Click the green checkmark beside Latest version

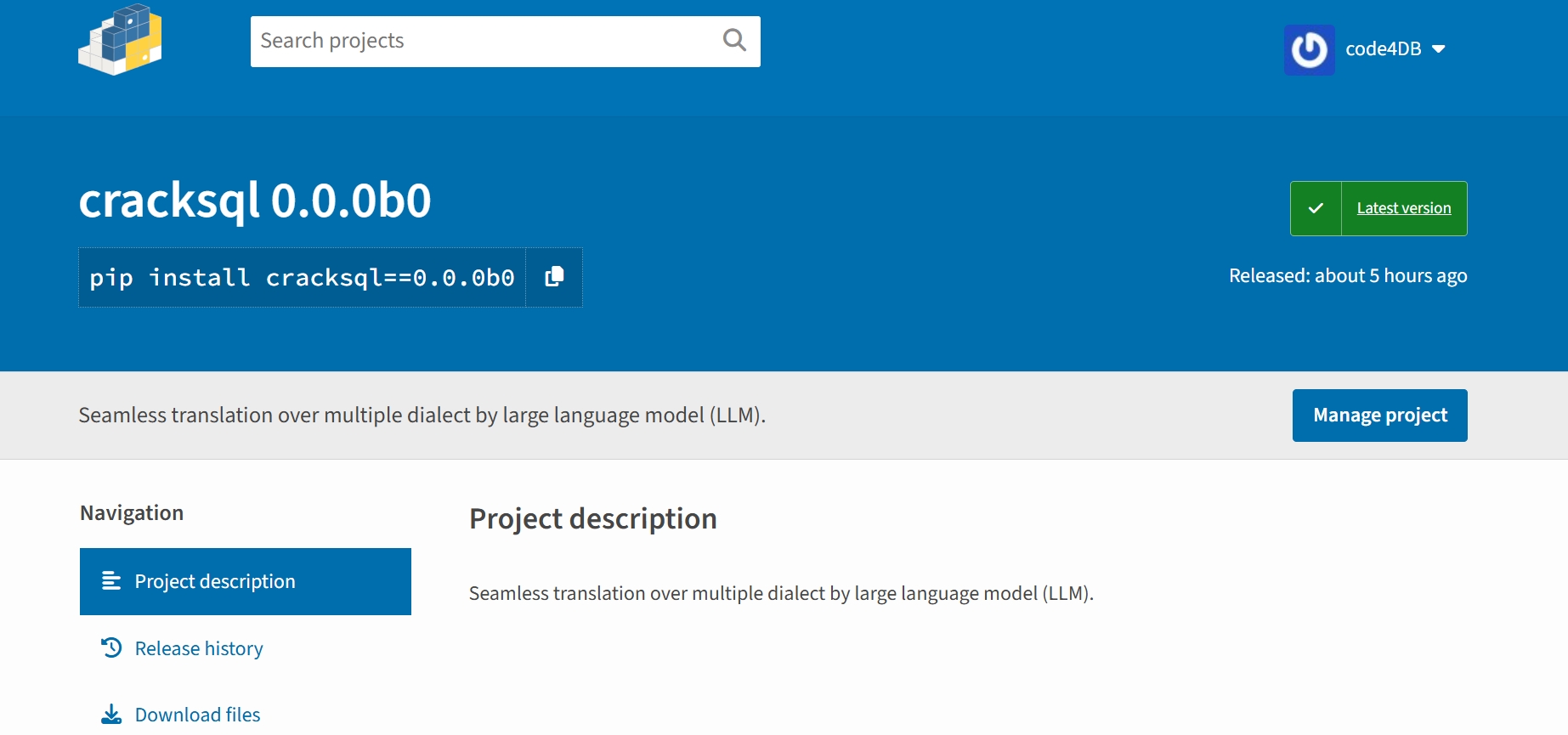click(x=1316, y=208)
